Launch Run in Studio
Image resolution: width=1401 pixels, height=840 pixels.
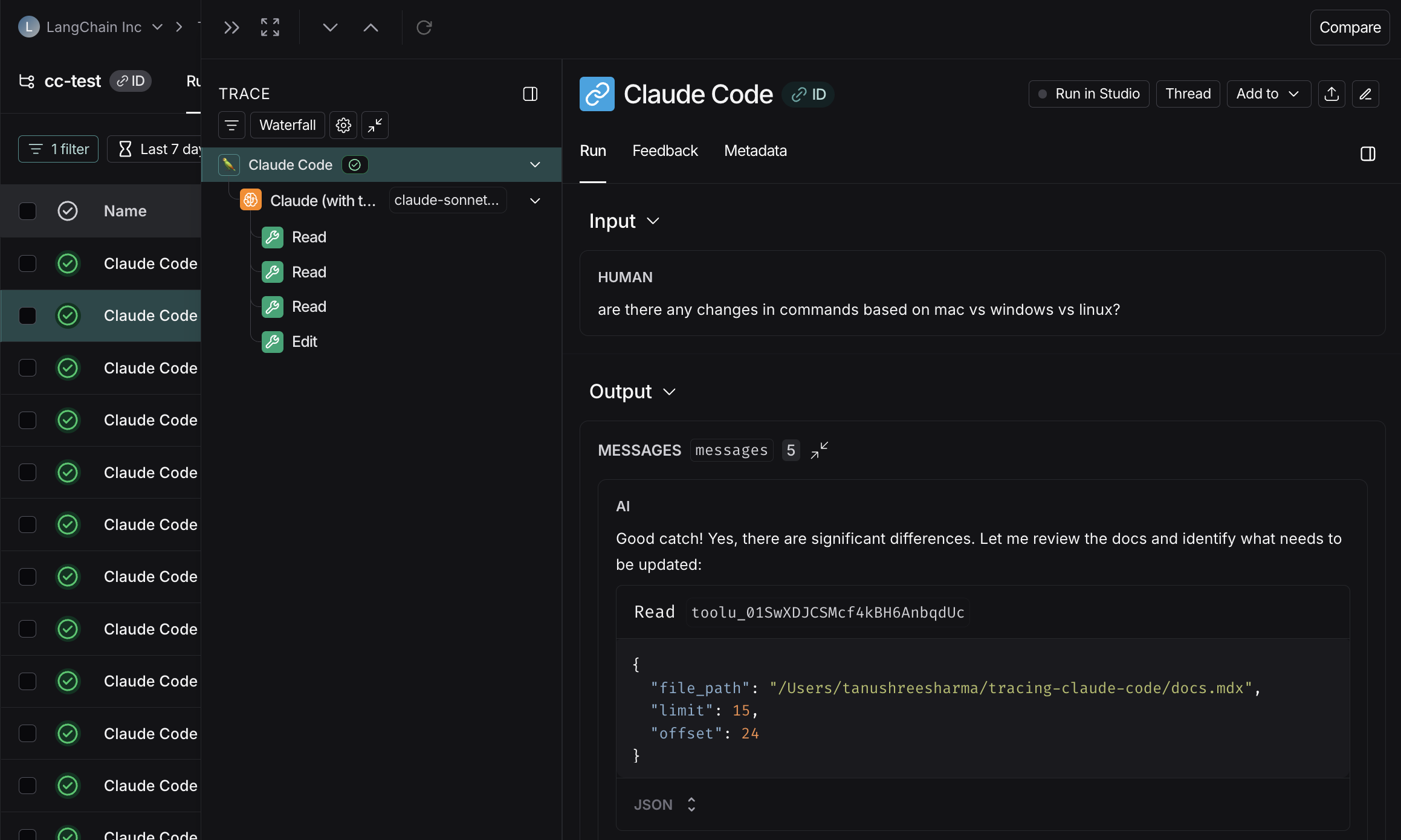pyautogui.click(x=1089, y=94)
